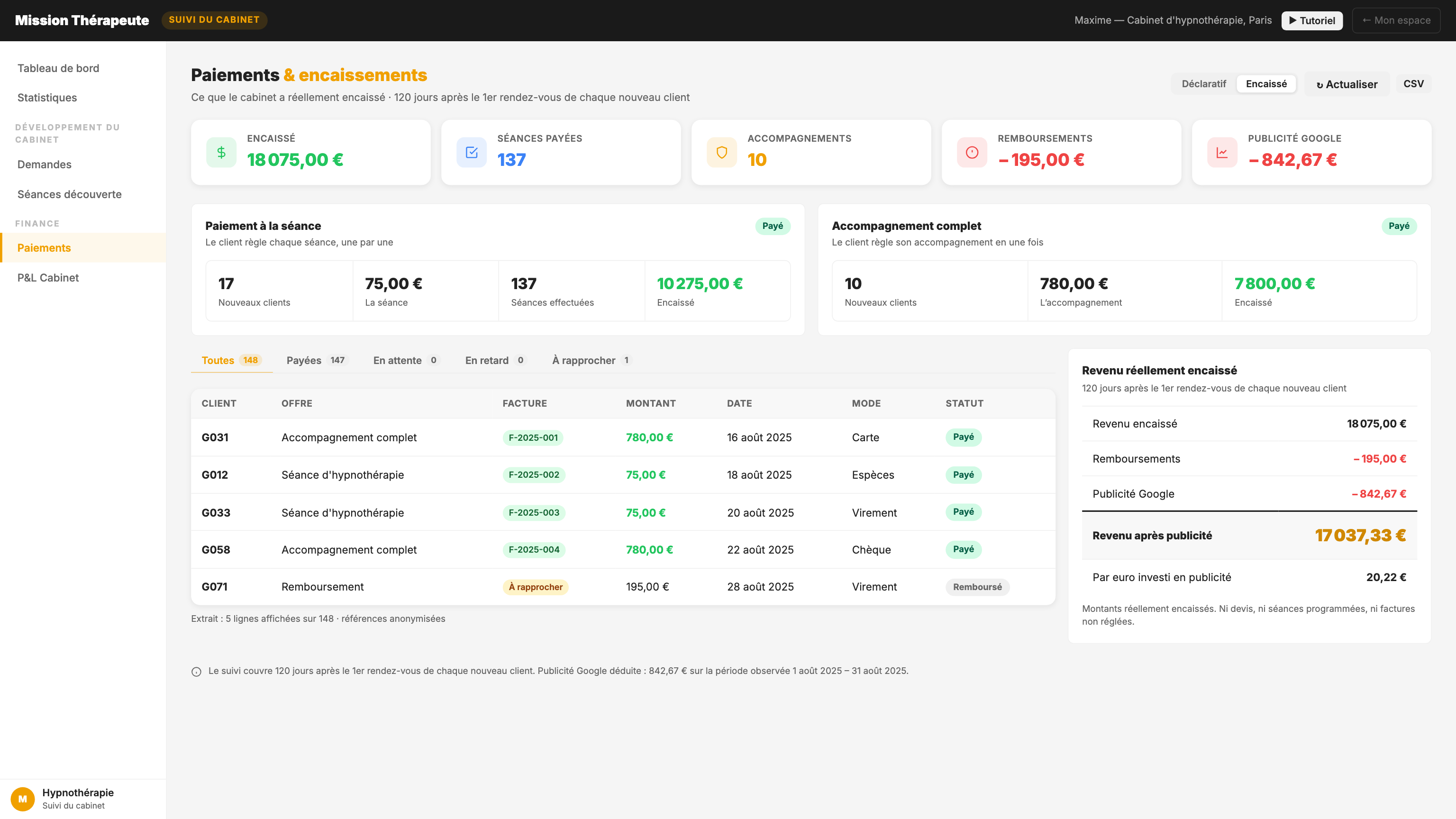The image size is (1456, 819).
Task: Open Séances découverte in sidebar
Action: [x=83, y=194]
